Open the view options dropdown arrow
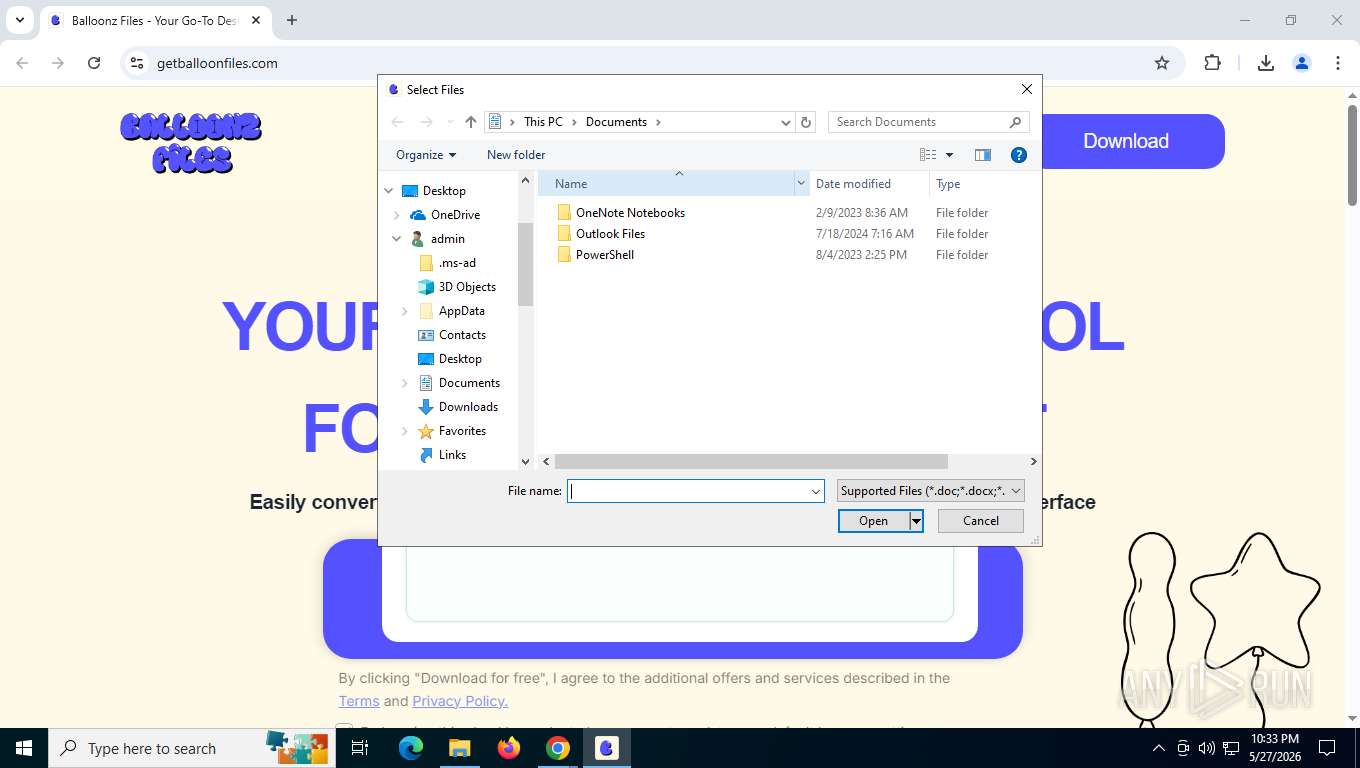 (x=949, y=155)
